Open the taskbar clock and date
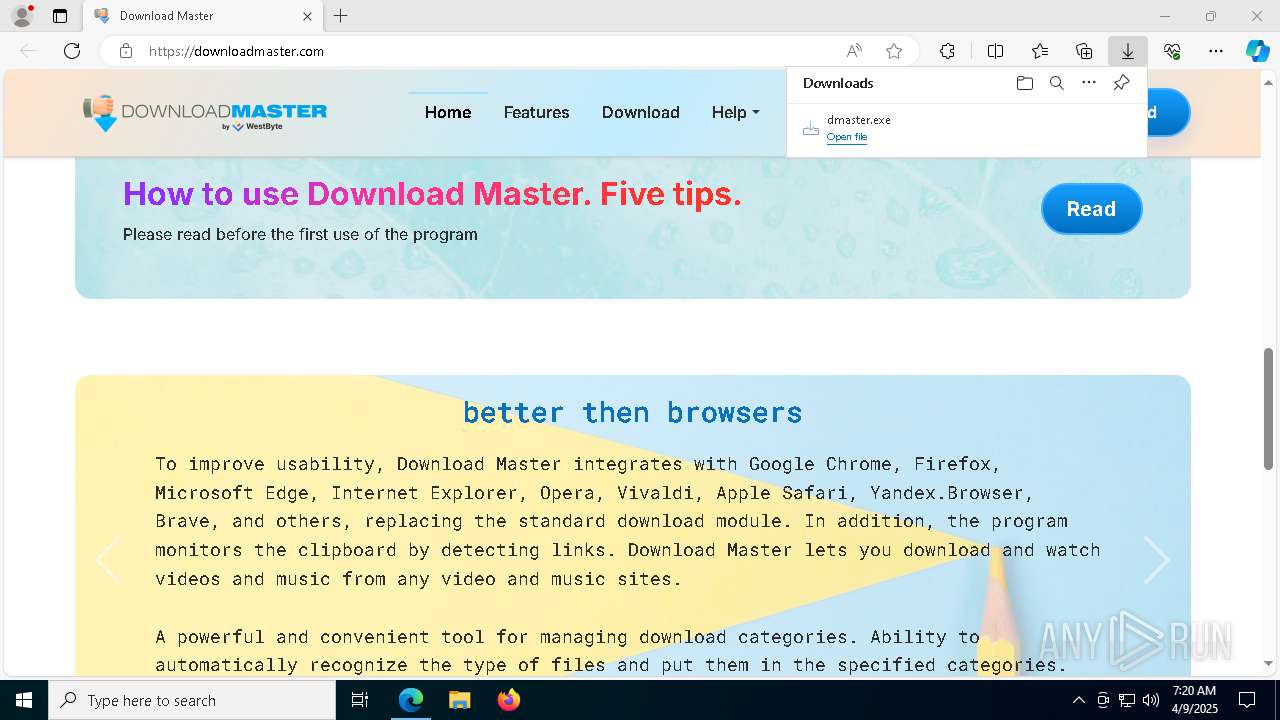Image resolution: width=1280 pixels, height=720 pixels. [x=1195, y=700]
